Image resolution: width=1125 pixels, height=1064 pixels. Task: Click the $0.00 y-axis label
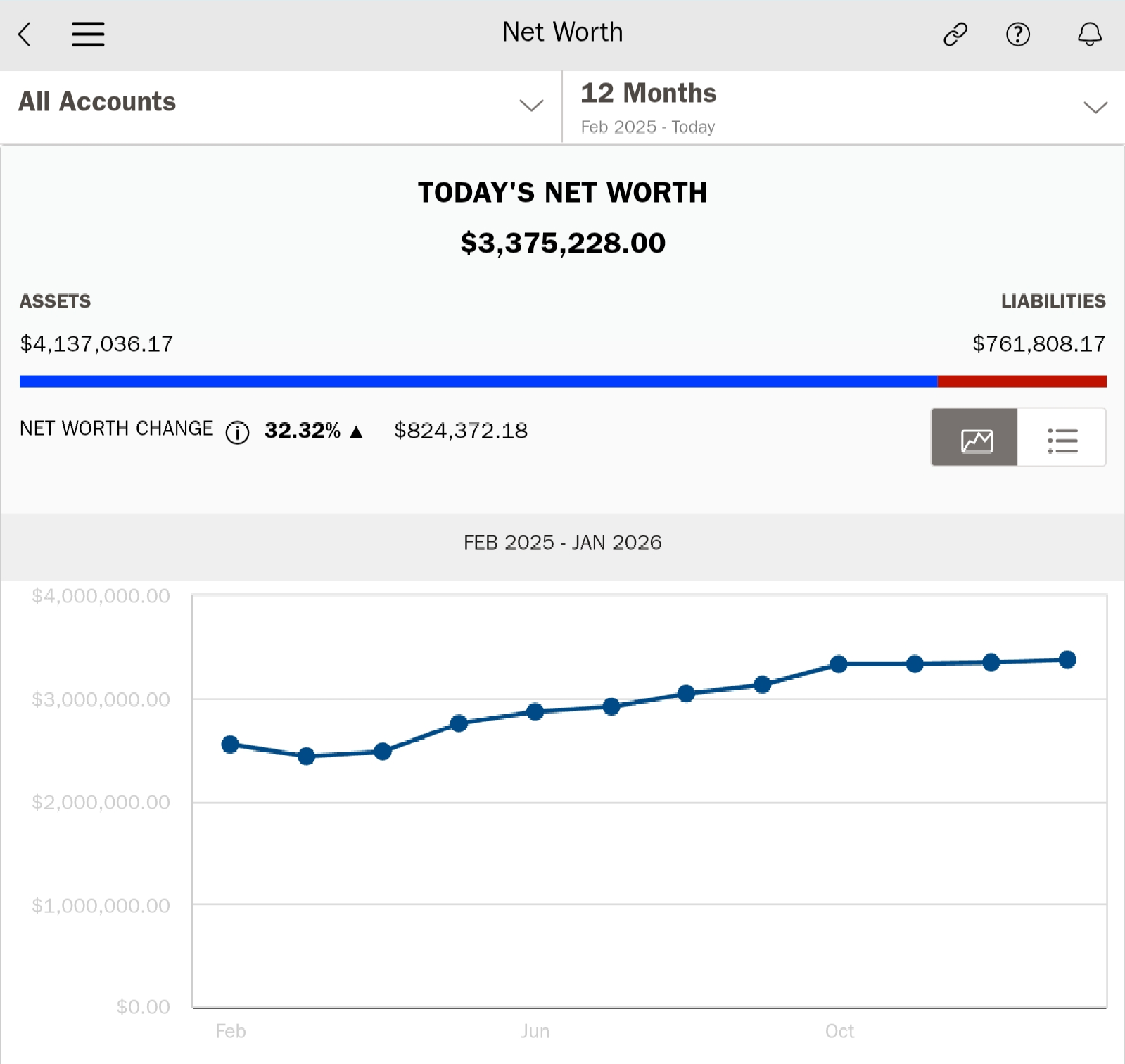tap(143, 1007)
